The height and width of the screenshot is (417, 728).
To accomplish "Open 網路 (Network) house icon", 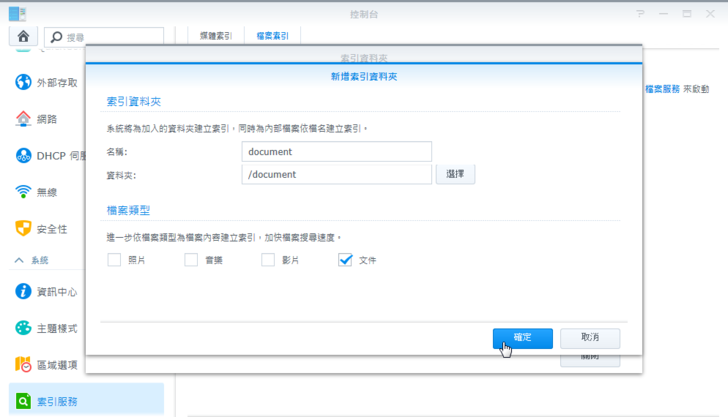I will 23,119.
